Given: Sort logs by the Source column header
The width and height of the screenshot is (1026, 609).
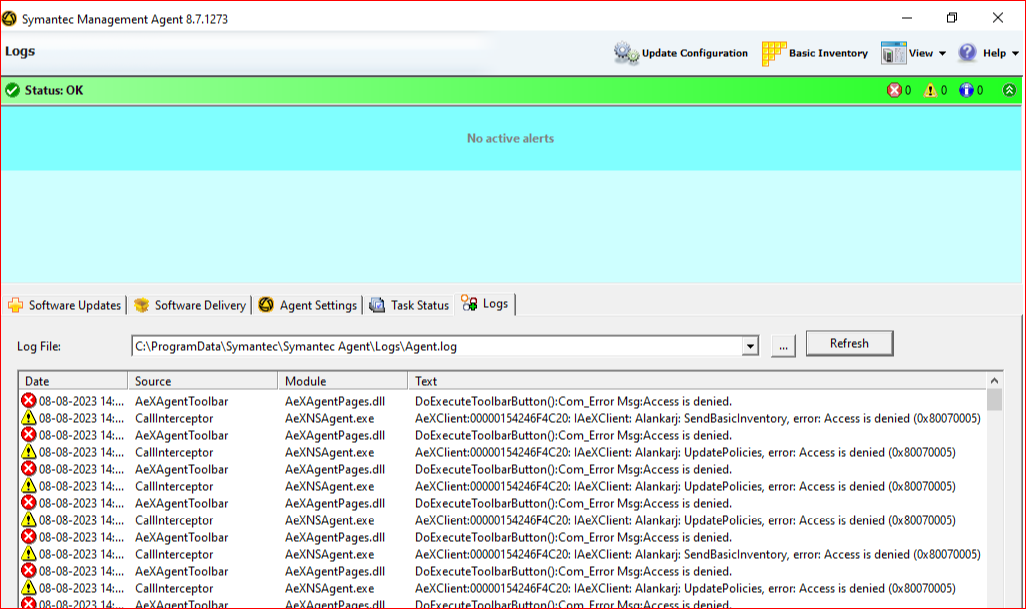Looking at the screenshot, I should (x=202, y=381).
